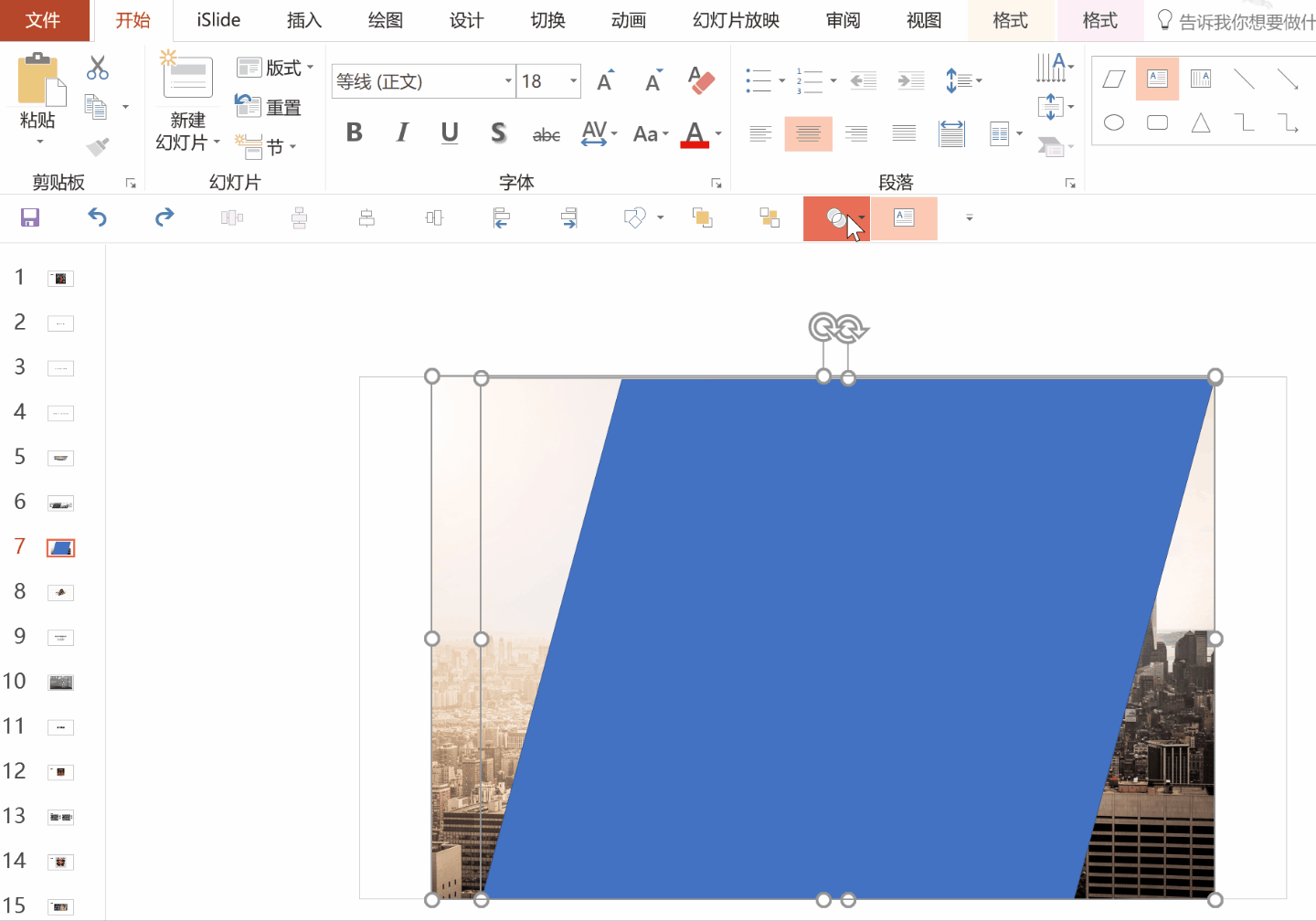
Task: Click the Clear All Formatting eraser icon
Action: point(701,80)
